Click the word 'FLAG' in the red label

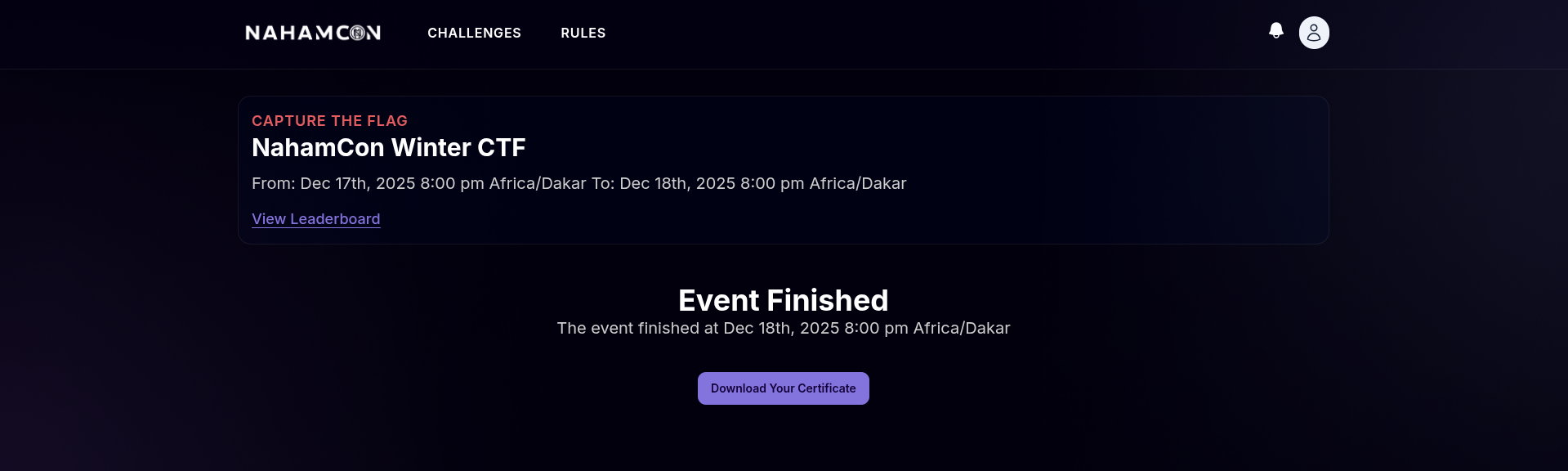[x=387, y=121]
